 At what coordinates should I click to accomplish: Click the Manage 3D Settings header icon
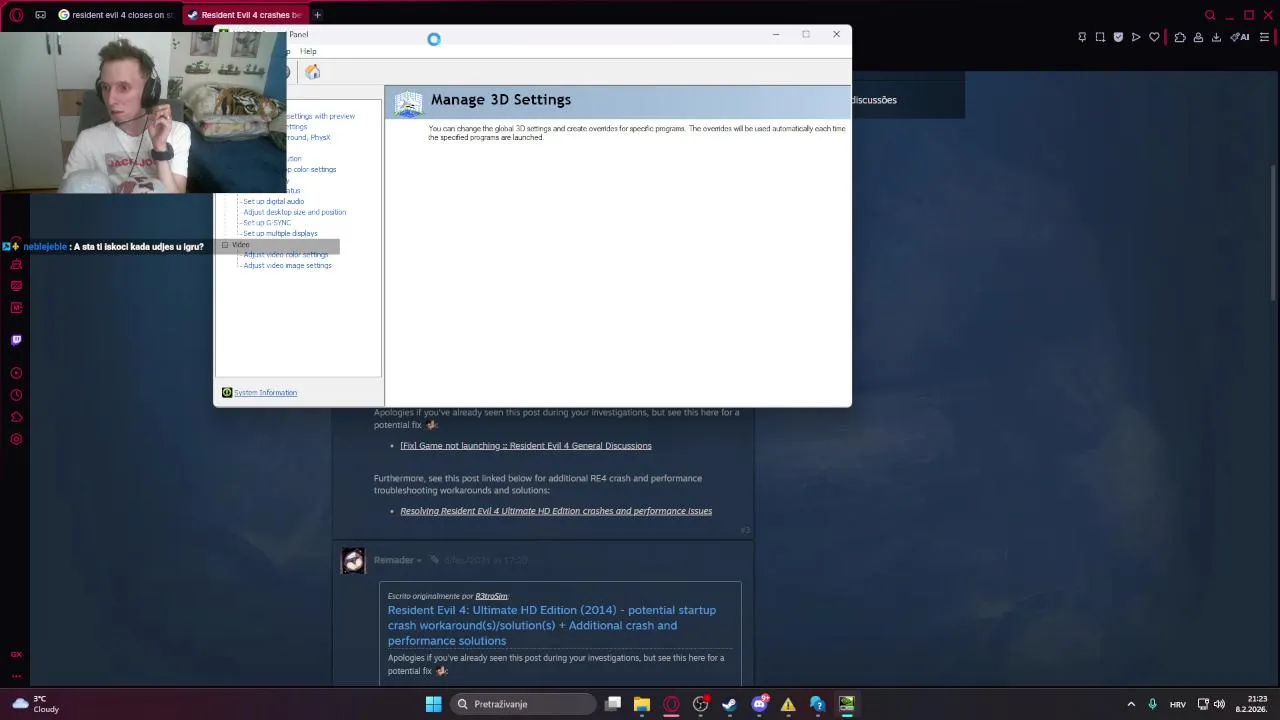[x=408, y=103]
